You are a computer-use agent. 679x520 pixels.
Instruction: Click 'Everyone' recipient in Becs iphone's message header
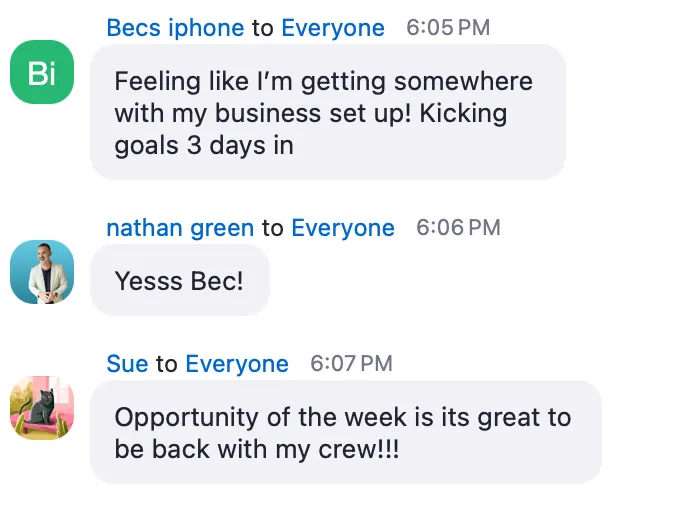coord(333,28)
